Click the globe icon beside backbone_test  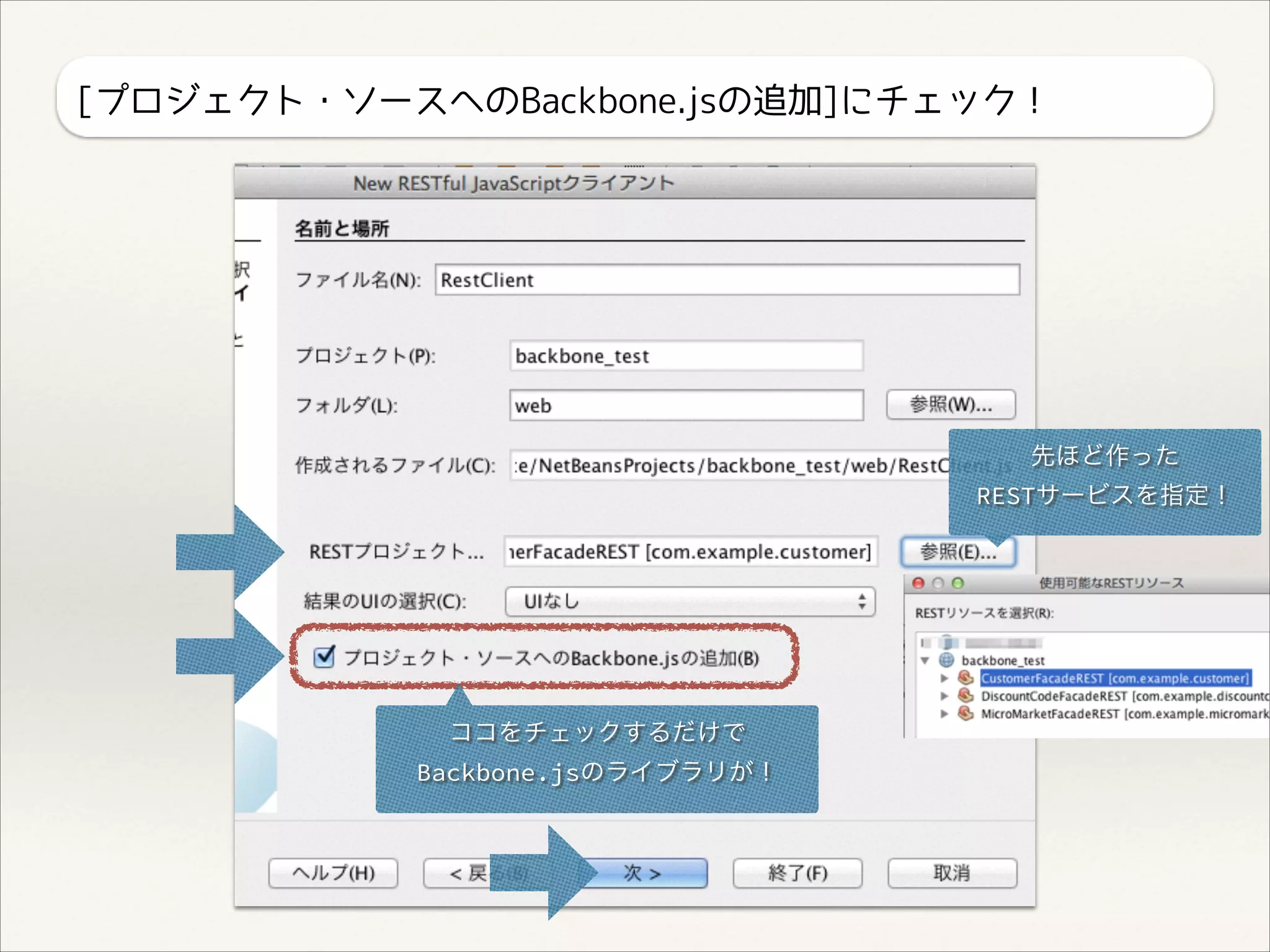coord(947,660)
